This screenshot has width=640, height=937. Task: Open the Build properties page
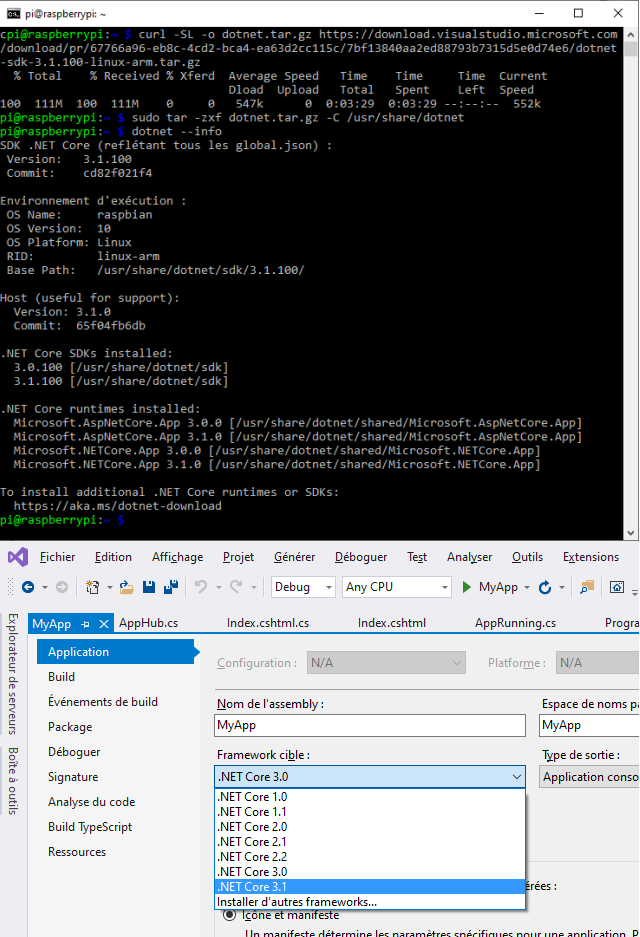click(x=62, y=677)
